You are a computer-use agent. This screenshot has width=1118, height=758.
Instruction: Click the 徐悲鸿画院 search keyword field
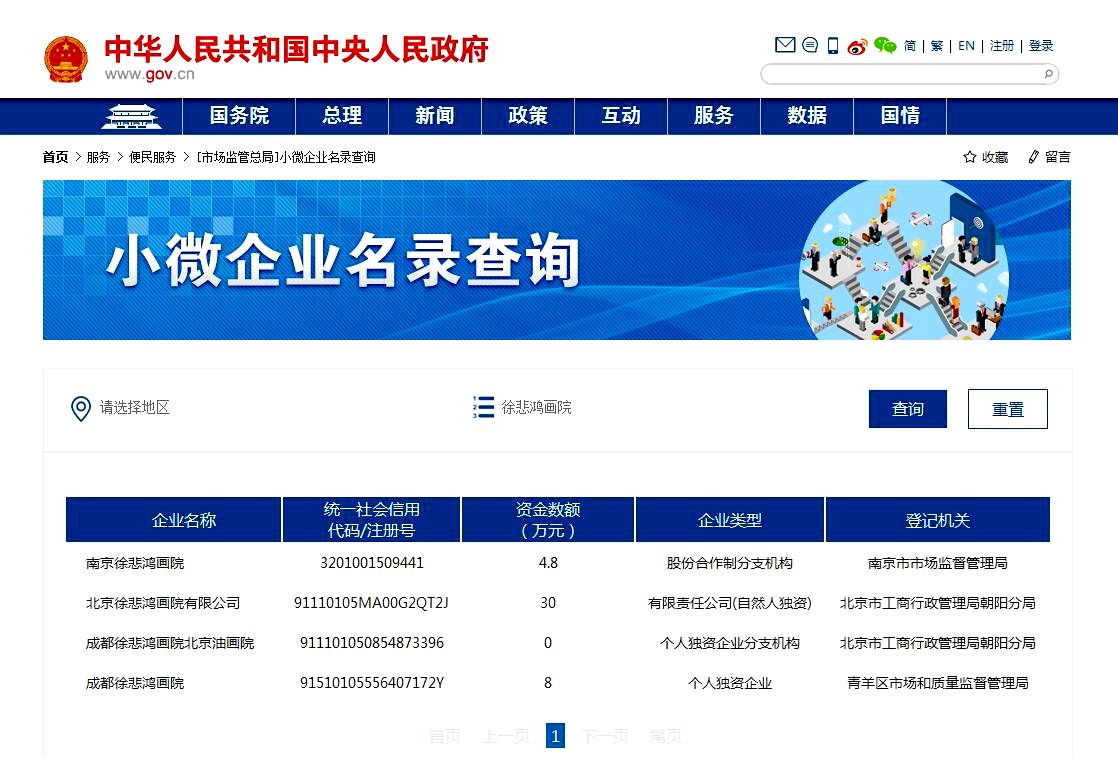[x=536, y=407]
